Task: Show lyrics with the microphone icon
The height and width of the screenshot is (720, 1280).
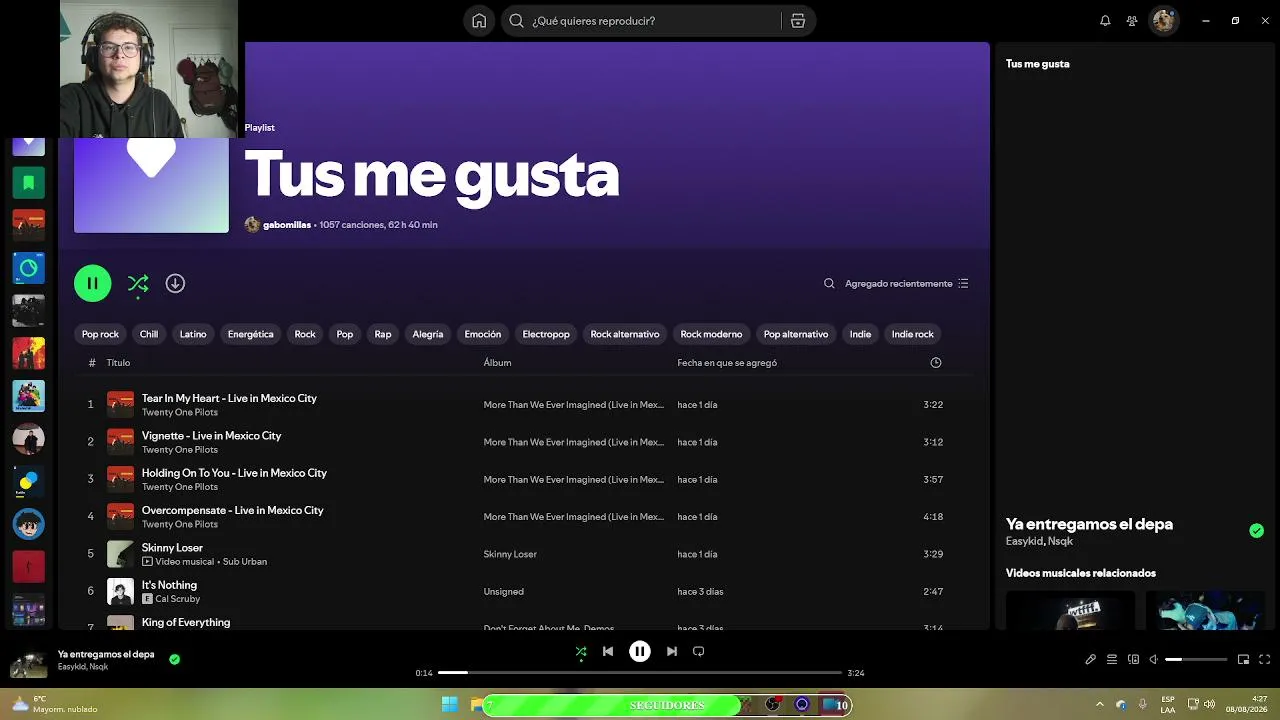Action: click(1091, 660)
